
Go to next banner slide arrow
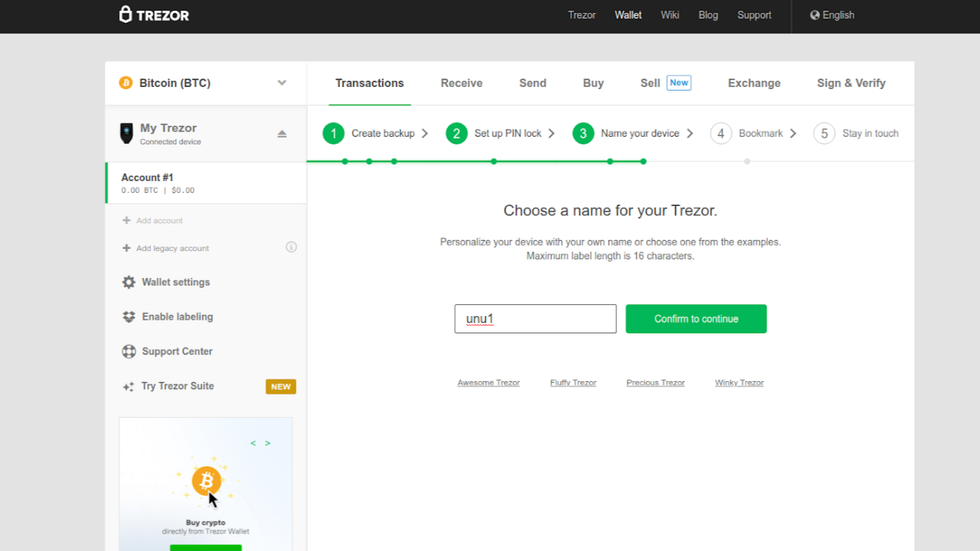[268, 443]
